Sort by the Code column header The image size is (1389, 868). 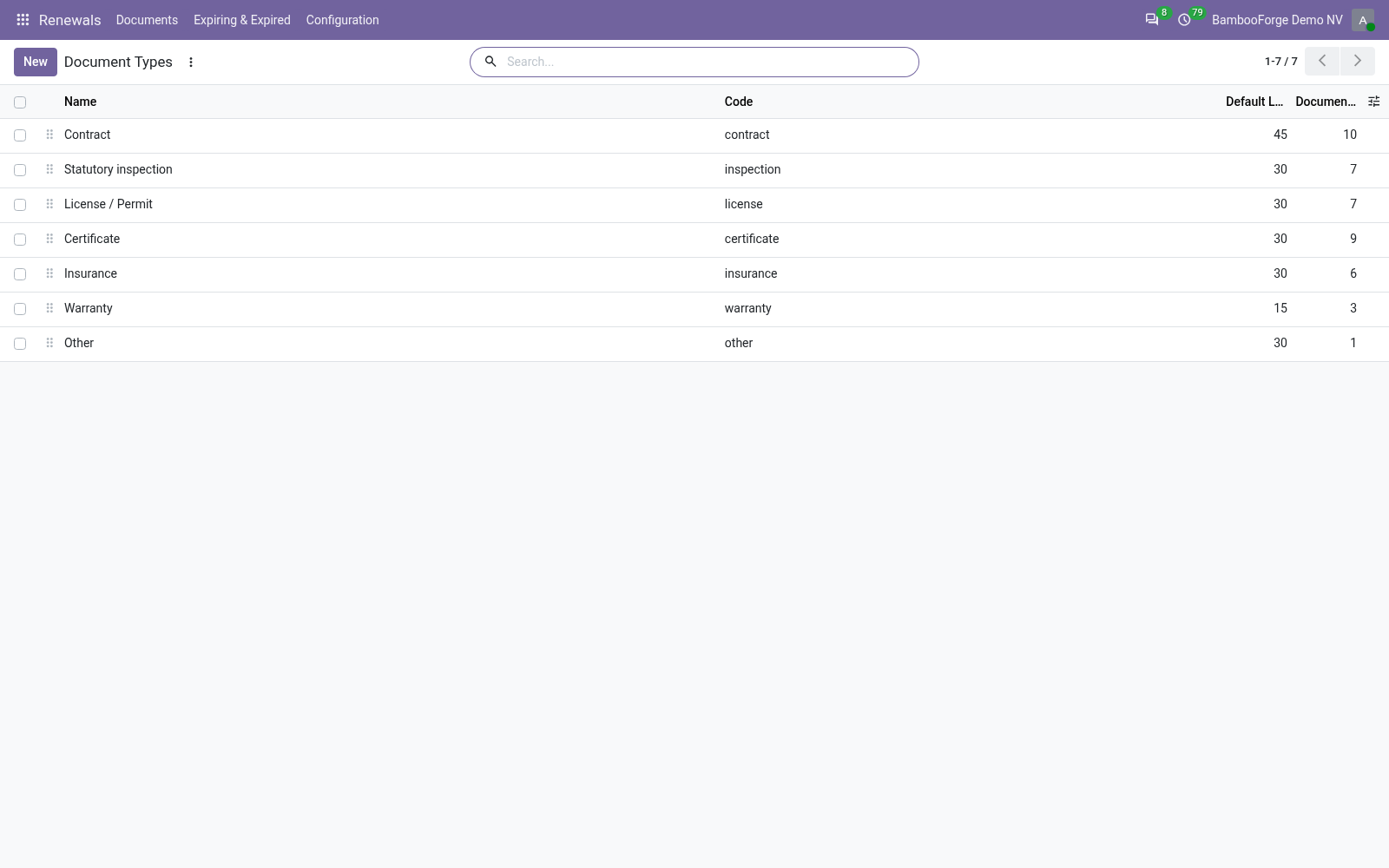coord(739,102)
